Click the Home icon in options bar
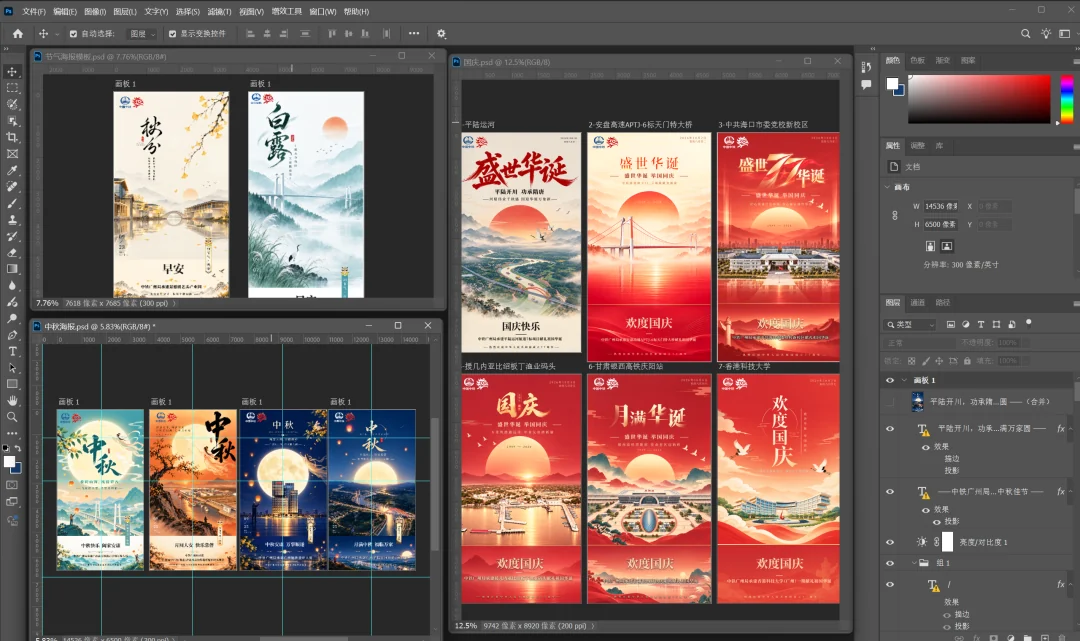The width and height of the screenshot is (1080, 641). [18, 33]
